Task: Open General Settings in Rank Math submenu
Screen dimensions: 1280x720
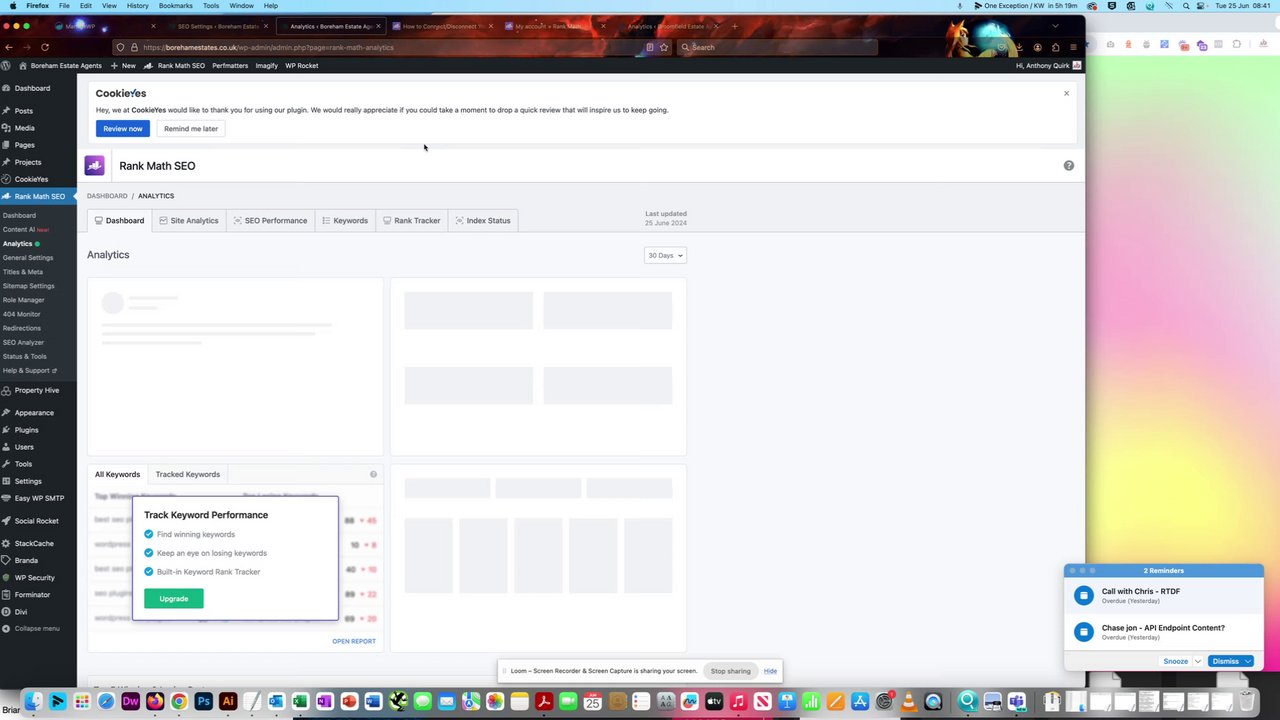Action: (x=28, y=258)
